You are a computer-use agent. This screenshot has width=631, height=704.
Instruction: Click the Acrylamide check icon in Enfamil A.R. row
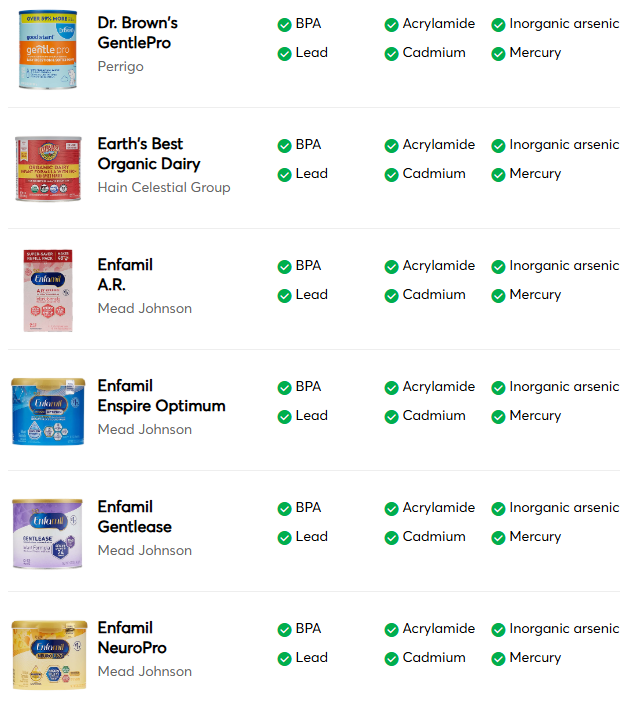click(392, 267)
